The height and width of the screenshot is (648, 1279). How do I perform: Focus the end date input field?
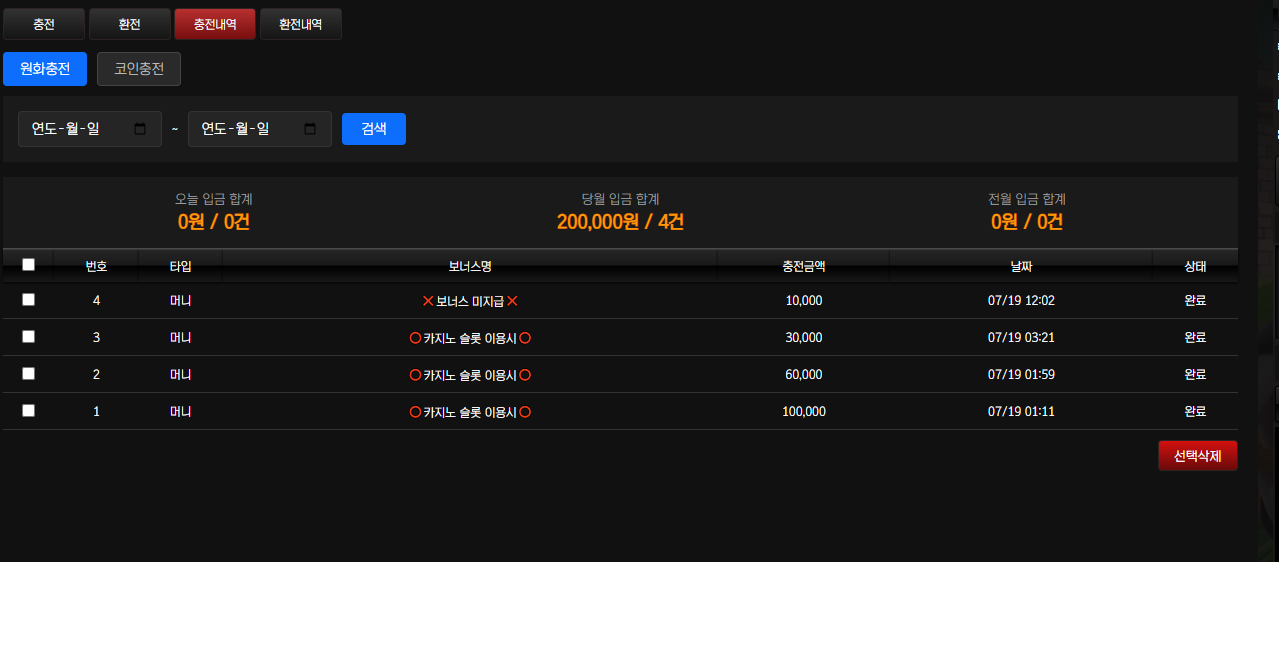[260, 129]
